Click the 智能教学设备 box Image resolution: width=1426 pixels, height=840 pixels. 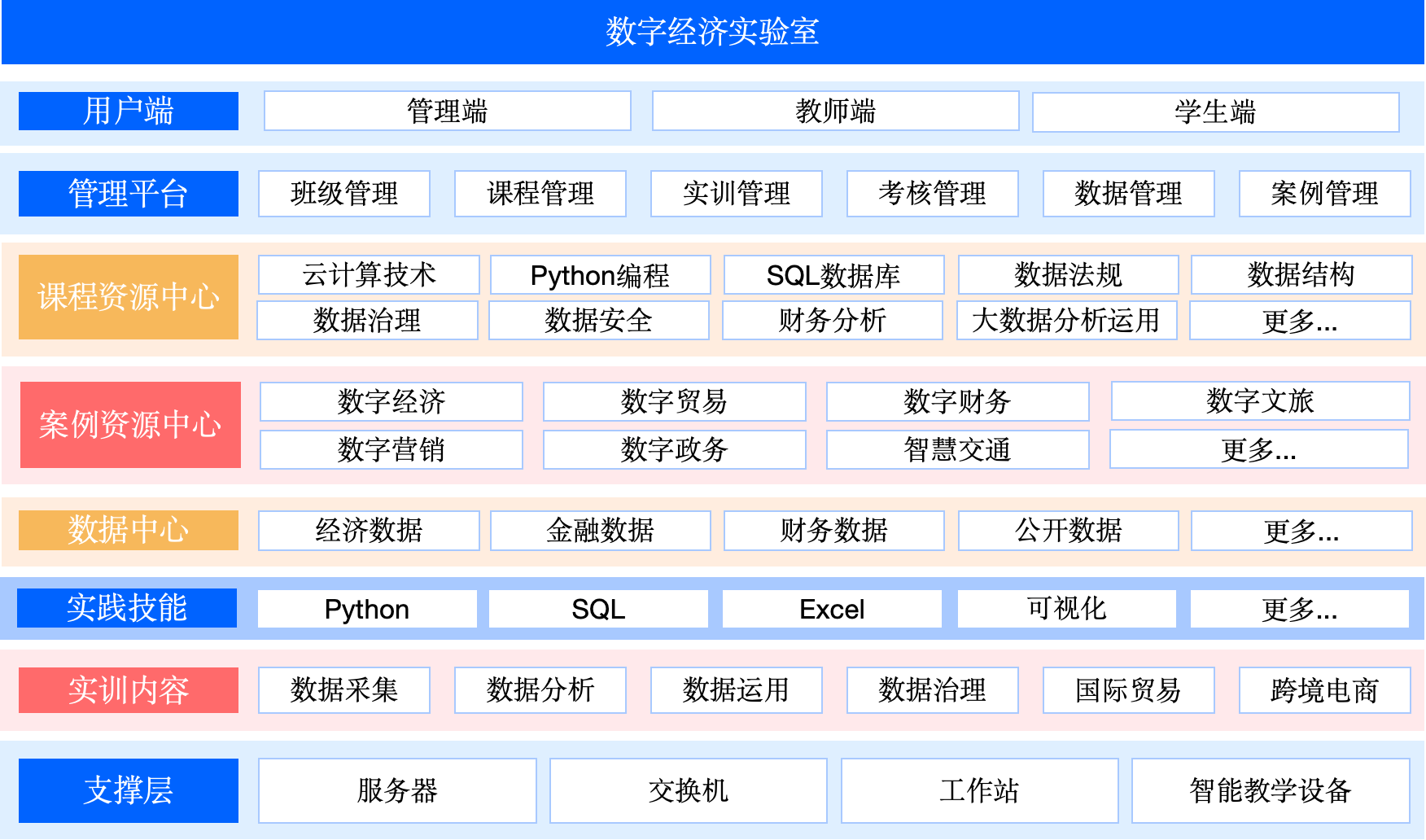(x=1271, y=790)
